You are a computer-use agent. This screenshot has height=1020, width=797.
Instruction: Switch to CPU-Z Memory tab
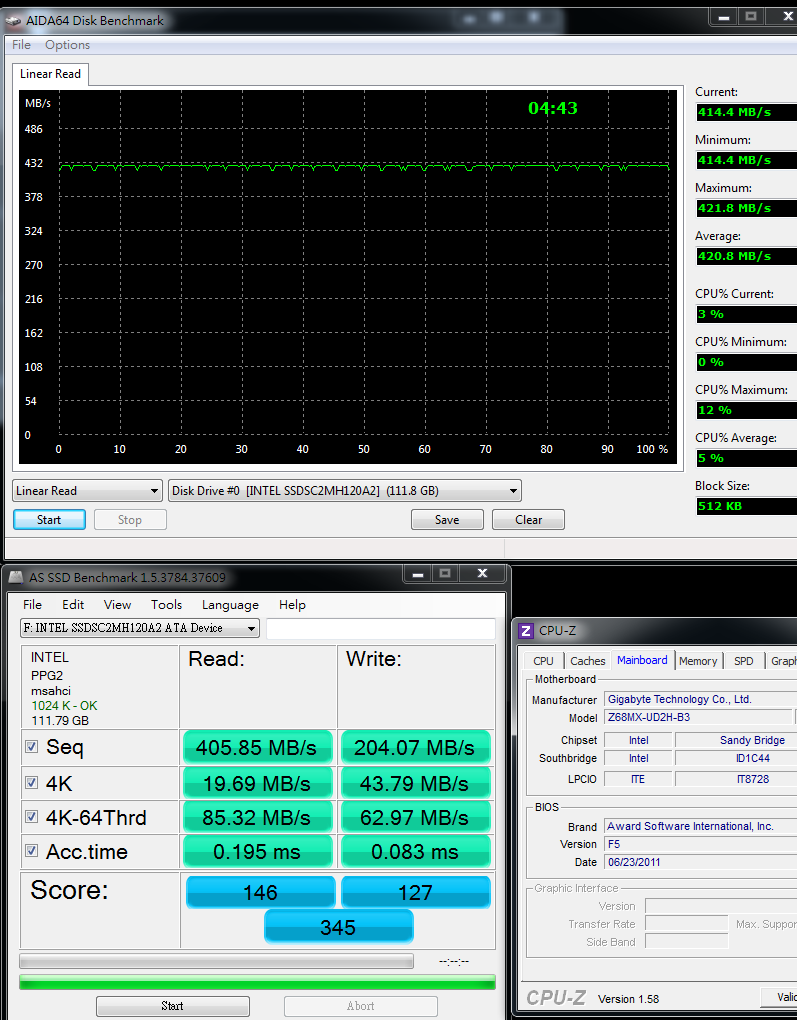tap(698, 661)
